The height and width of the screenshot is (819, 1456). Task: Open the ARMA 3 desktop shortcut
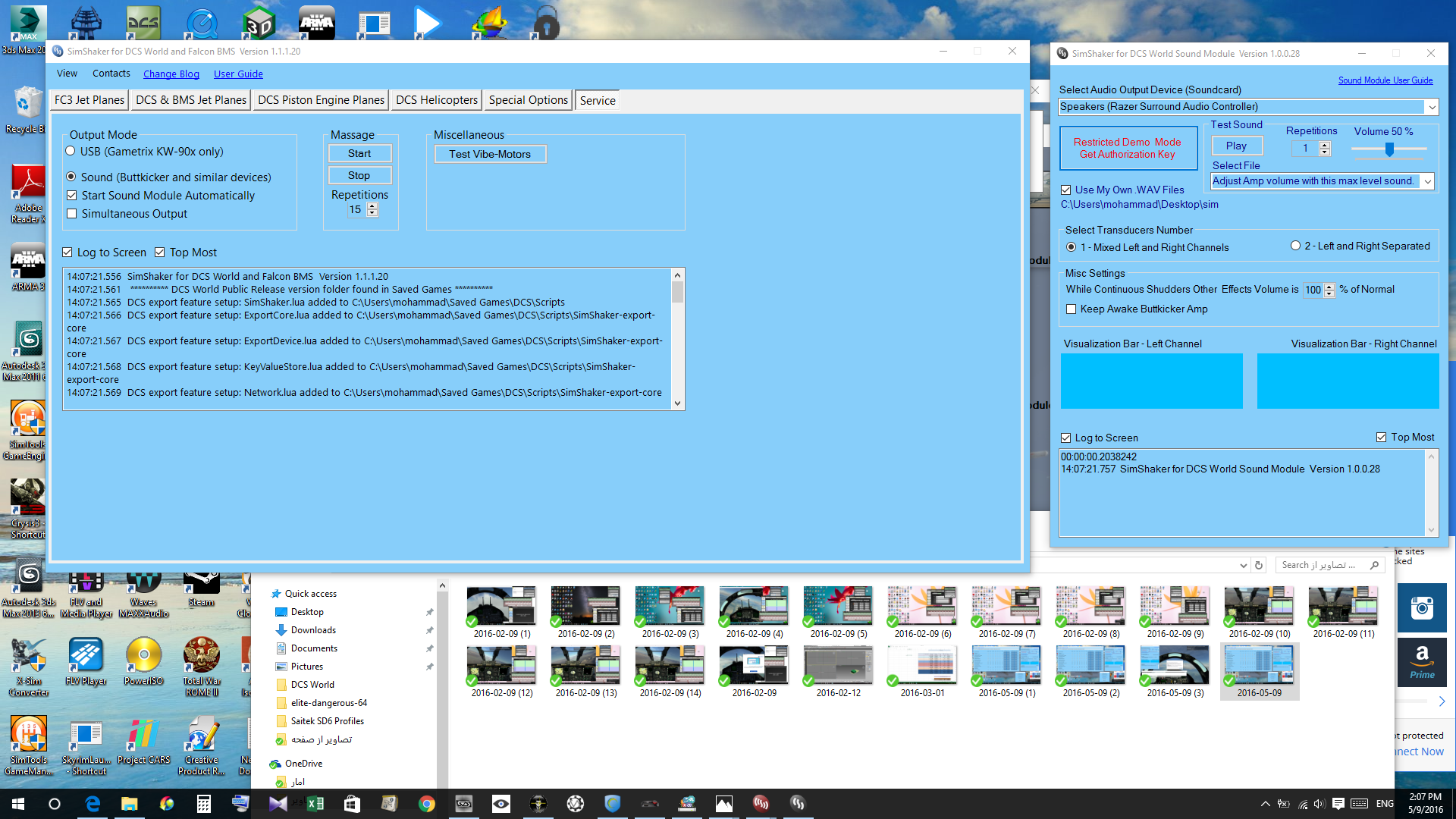click(27, 267)
